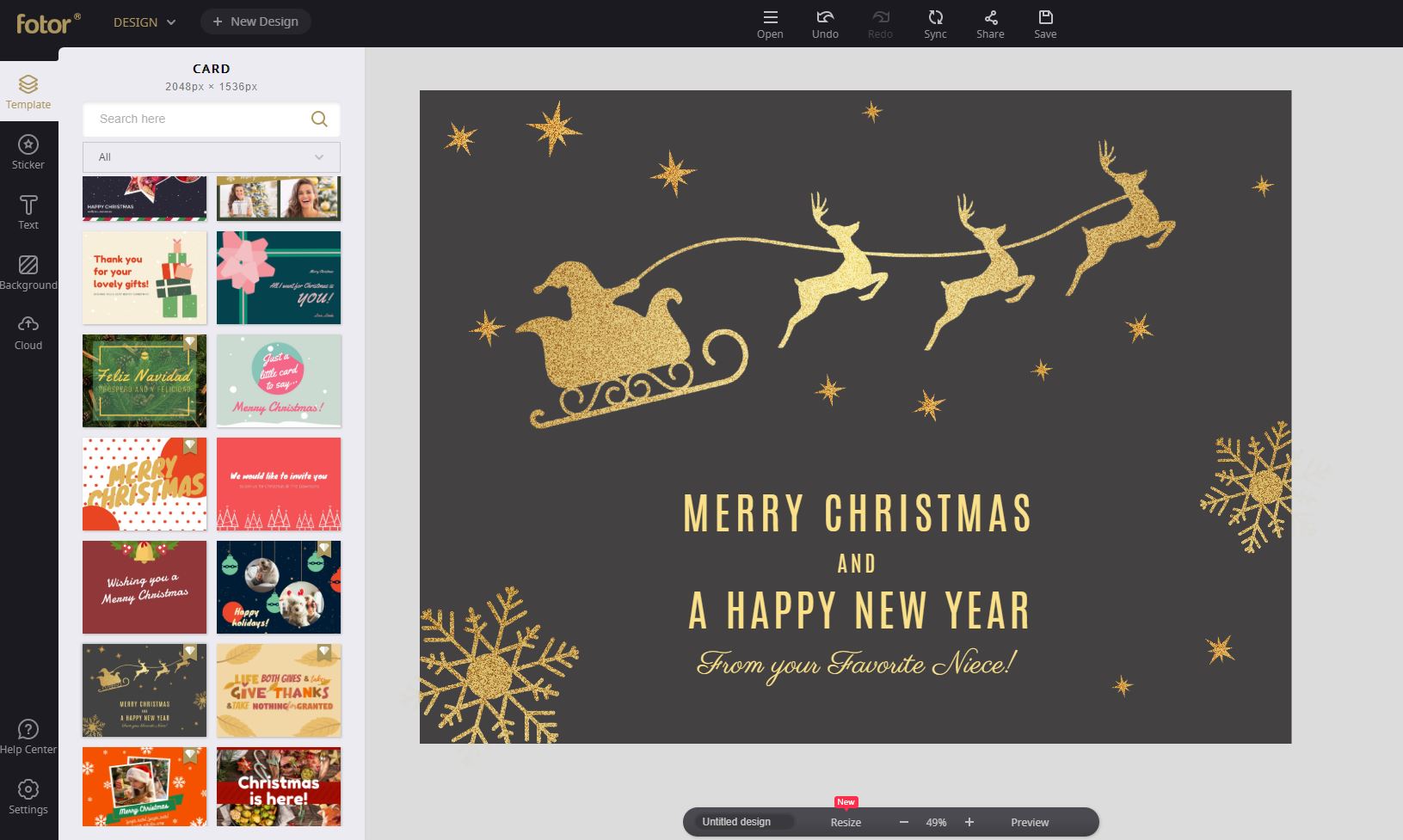This screenshot has width=1403, height=840.
Task: Expand the DESIGN dropdown menu
Action: point(145,22)
